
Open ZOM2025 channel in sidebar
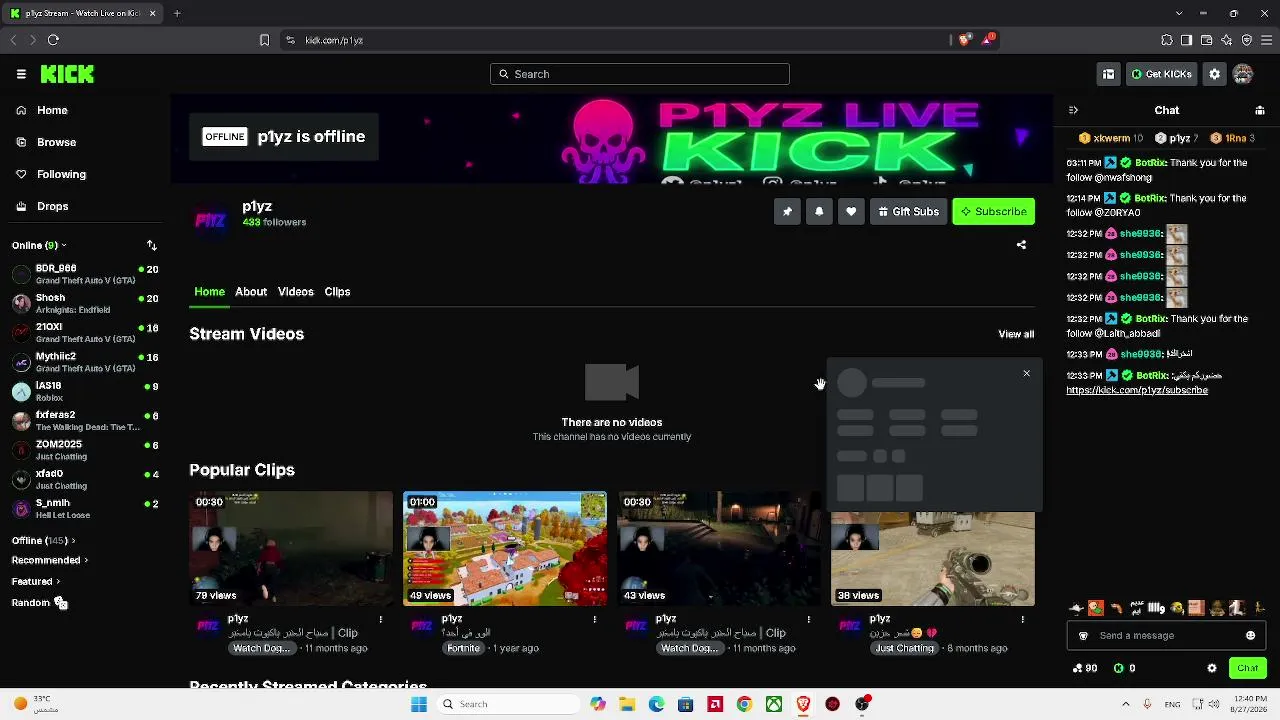click(85, 450)
